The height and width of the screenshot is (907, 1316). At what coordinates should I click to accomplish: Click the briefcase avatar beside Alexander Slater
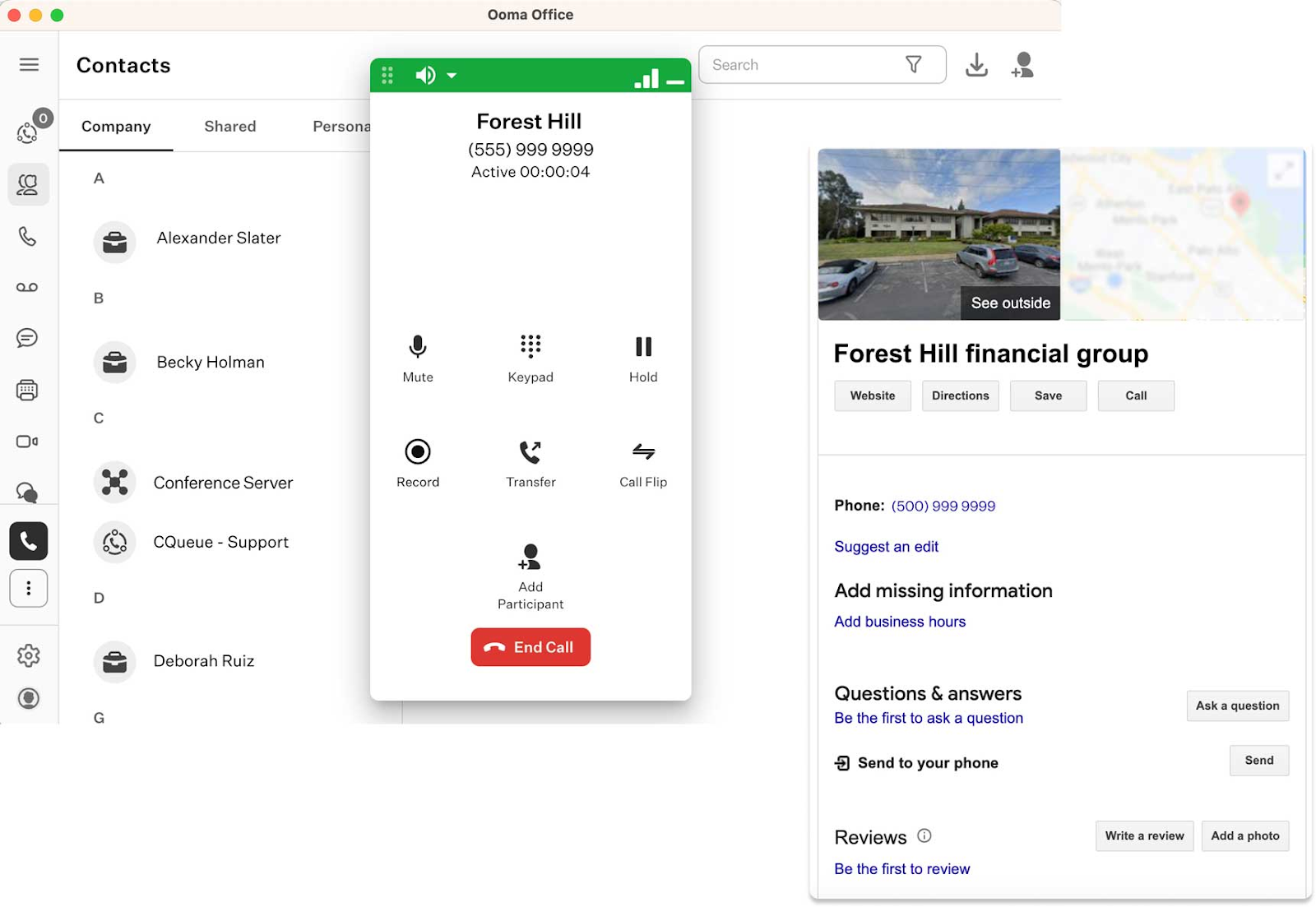coord(114,243)
